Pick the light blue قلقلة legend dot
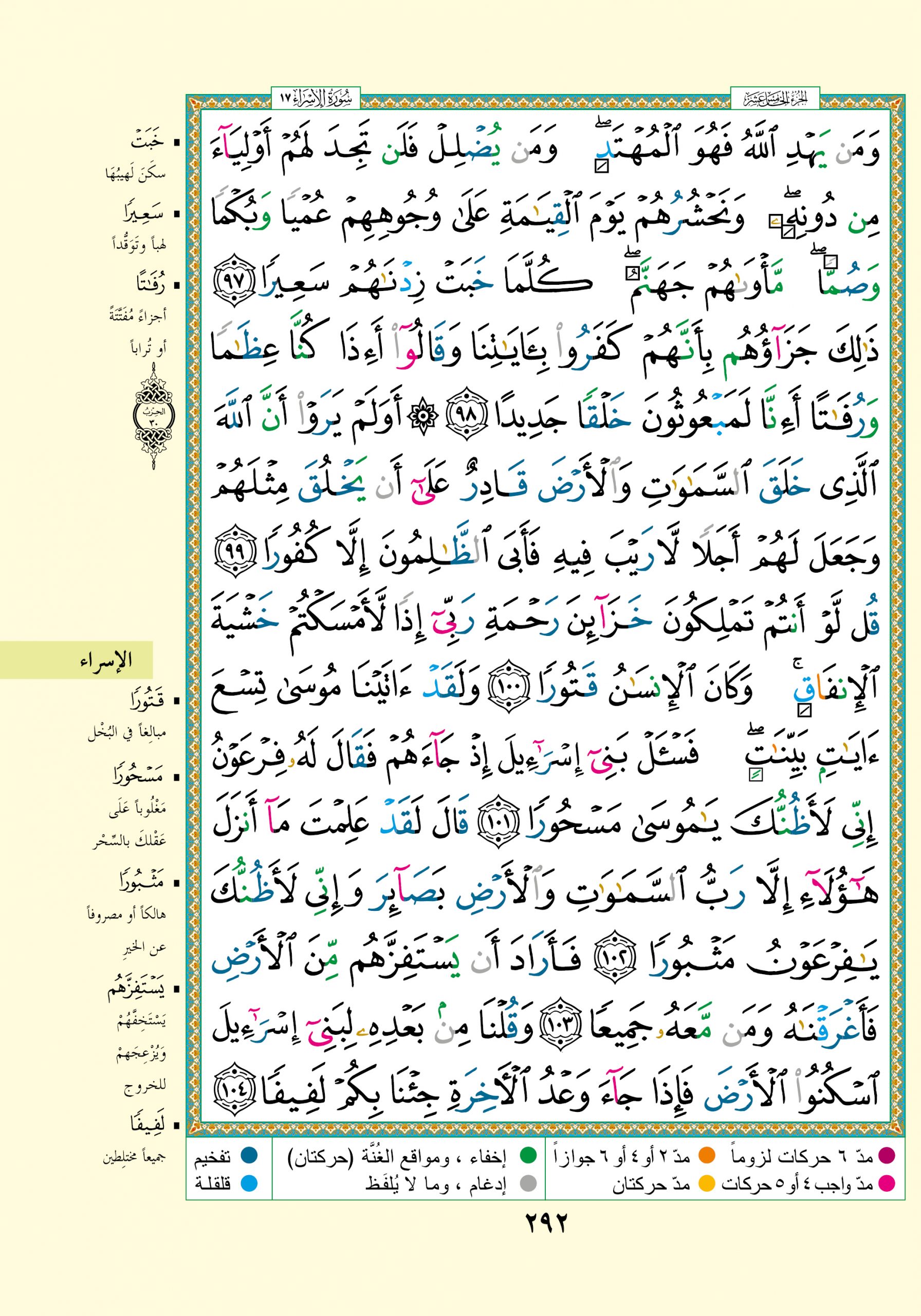Screen dimensions: 921x1316 249,1182
